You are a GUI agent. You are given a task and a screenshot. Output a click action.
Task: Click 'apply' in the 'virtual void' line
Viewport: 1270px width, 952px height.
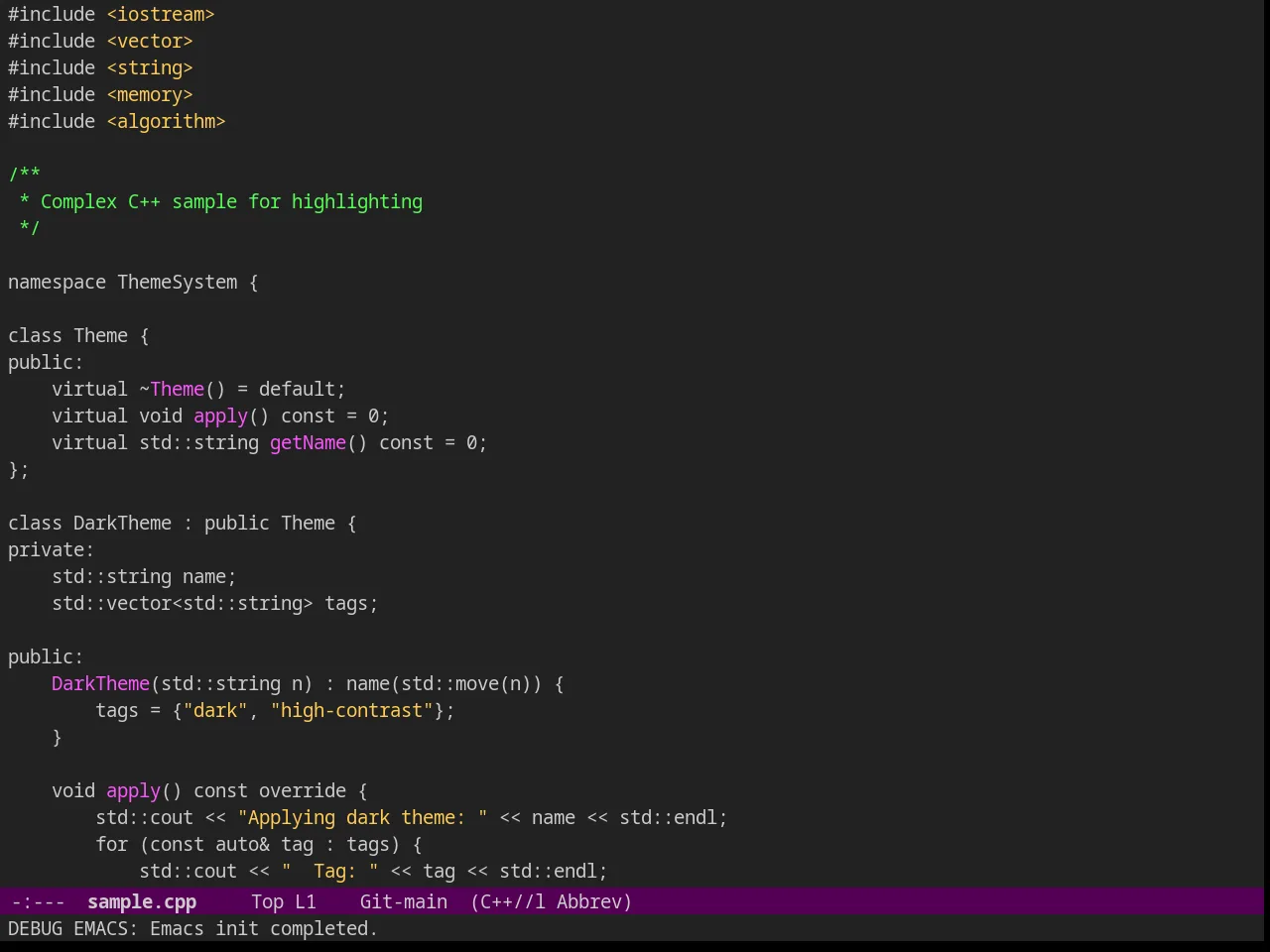click(220, 416)
